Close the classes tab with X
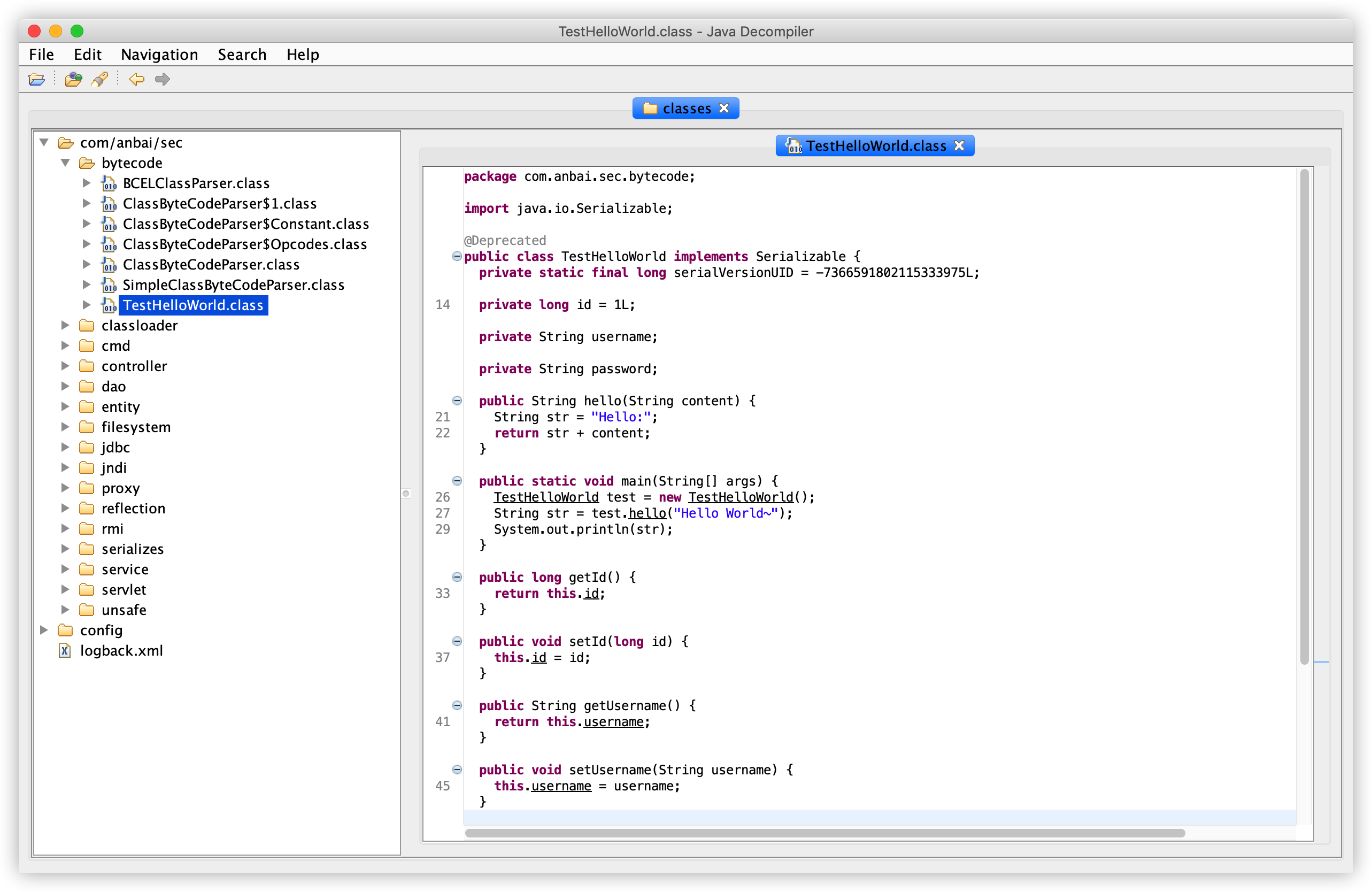 tap(724, 109)
